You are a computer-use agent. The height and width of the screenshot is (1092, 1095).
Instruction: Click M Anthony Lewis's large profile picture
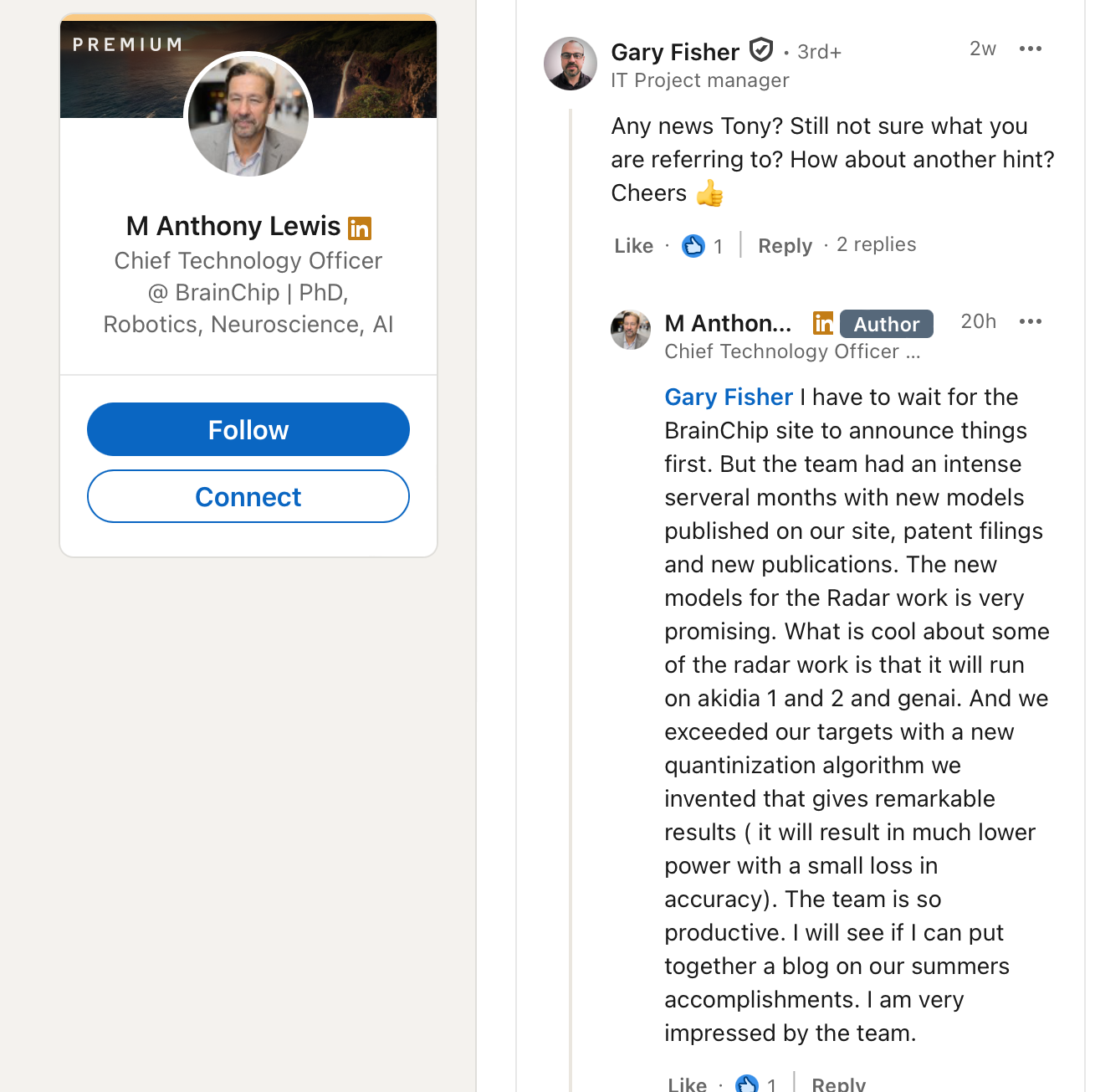point(248,115)
